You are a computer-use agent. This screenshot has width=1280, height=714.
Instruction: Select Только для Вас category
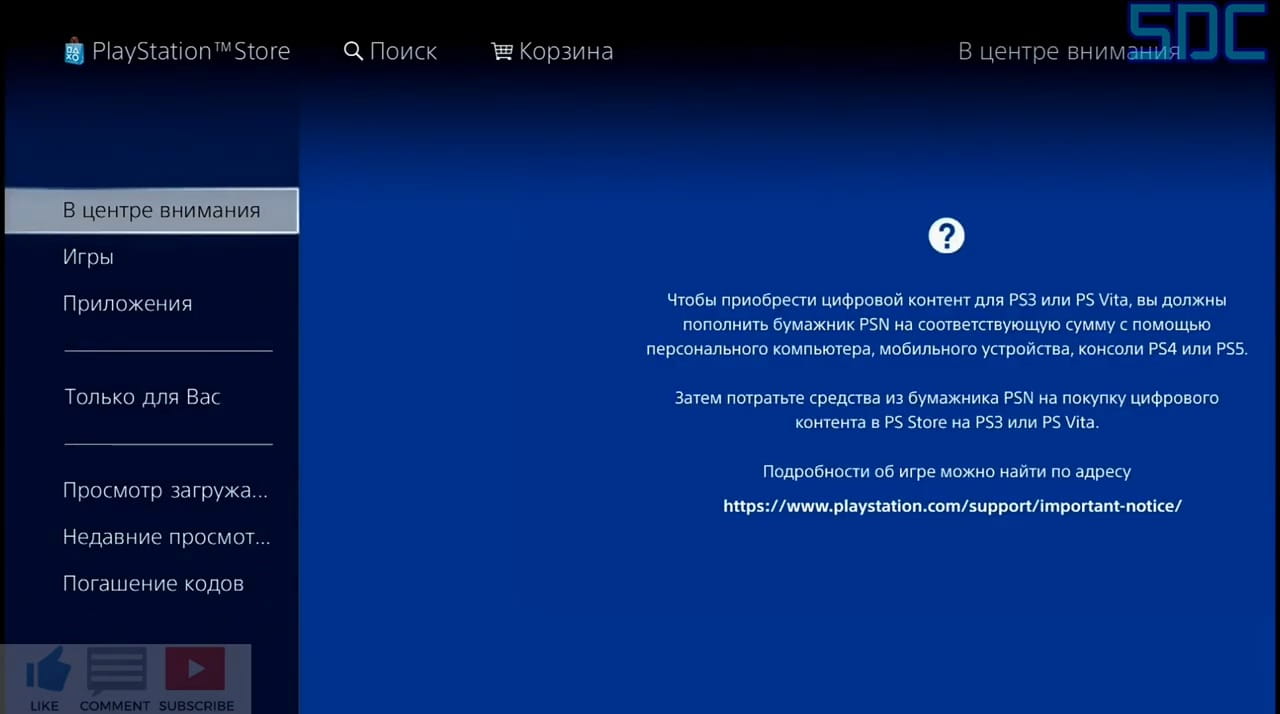pyautogui.click(x=142, y=397)
